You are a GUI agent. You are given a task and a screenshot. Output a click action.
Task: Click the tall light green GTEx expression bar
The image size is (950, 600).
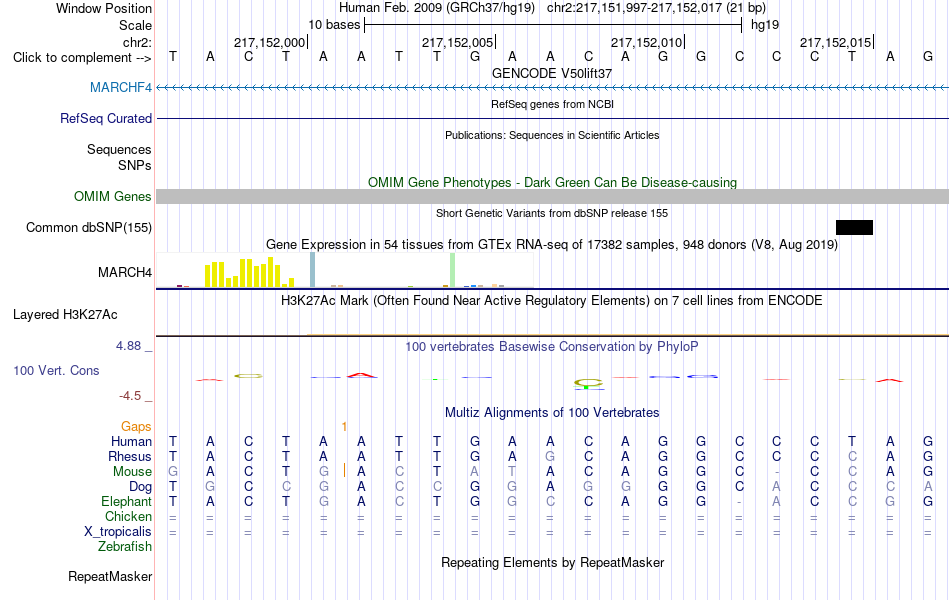[x=453, y=270]
